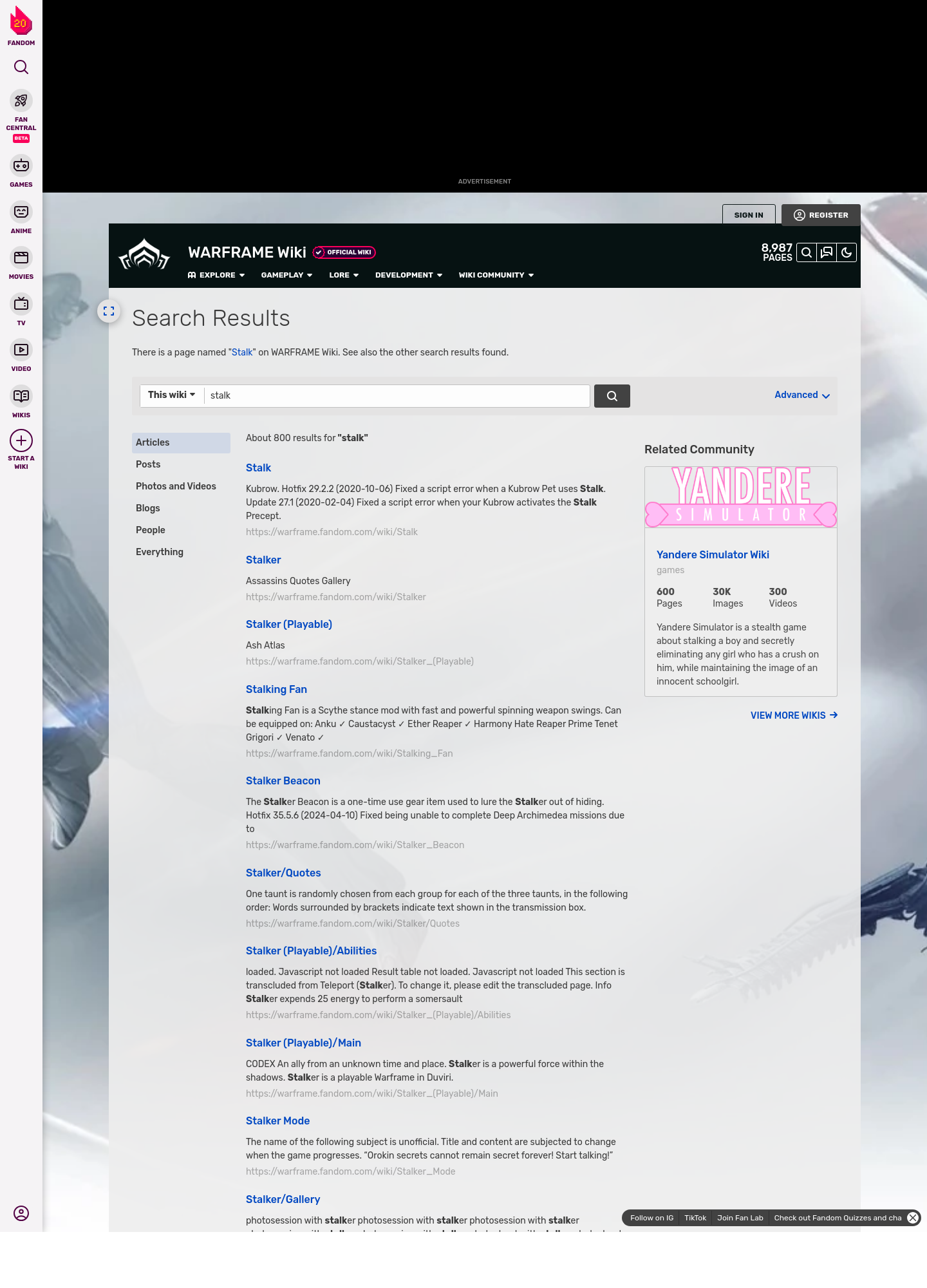Open the This wiki scope dropdown
This screenshot has width=927, height=1288.
pos(172,395)
